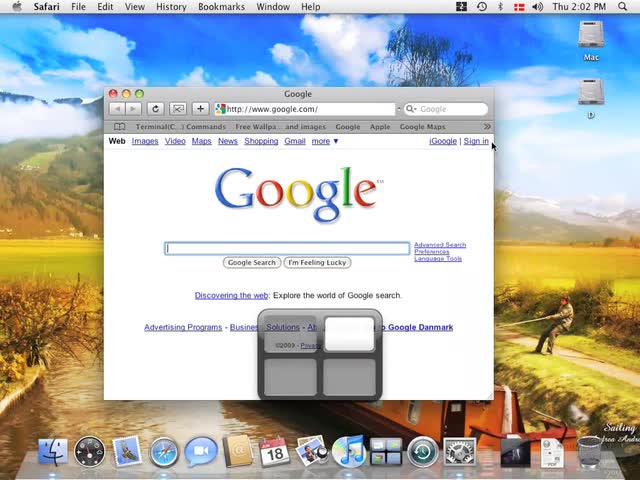Launch iTunes from the Dock

coord(348,451)
